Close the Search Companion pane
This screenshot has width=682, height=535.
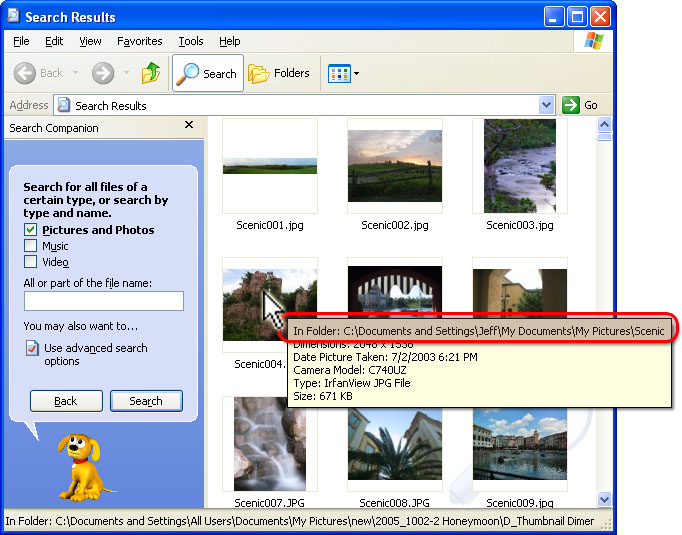(x=189, y=126)
